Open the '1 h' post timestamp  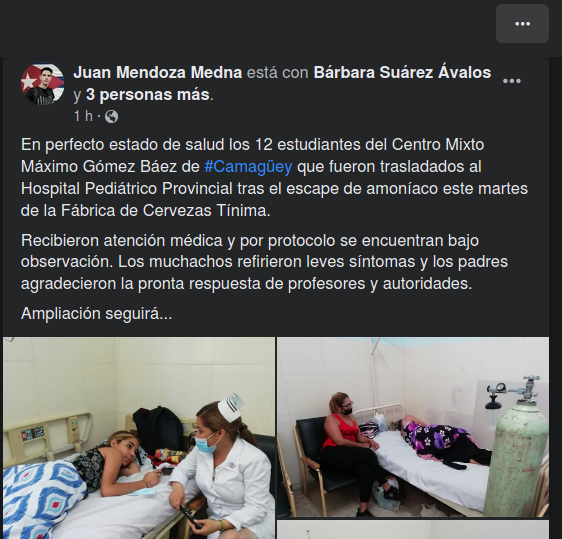point(83,116)
